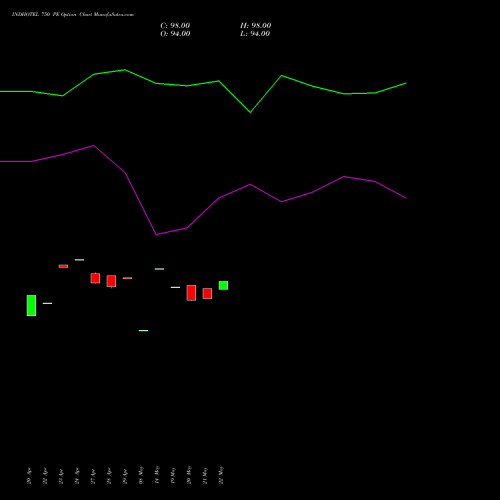The image size is (500, 500).
Task: Click the tall green candle for 20 Apr
Action: pos(31,305)
